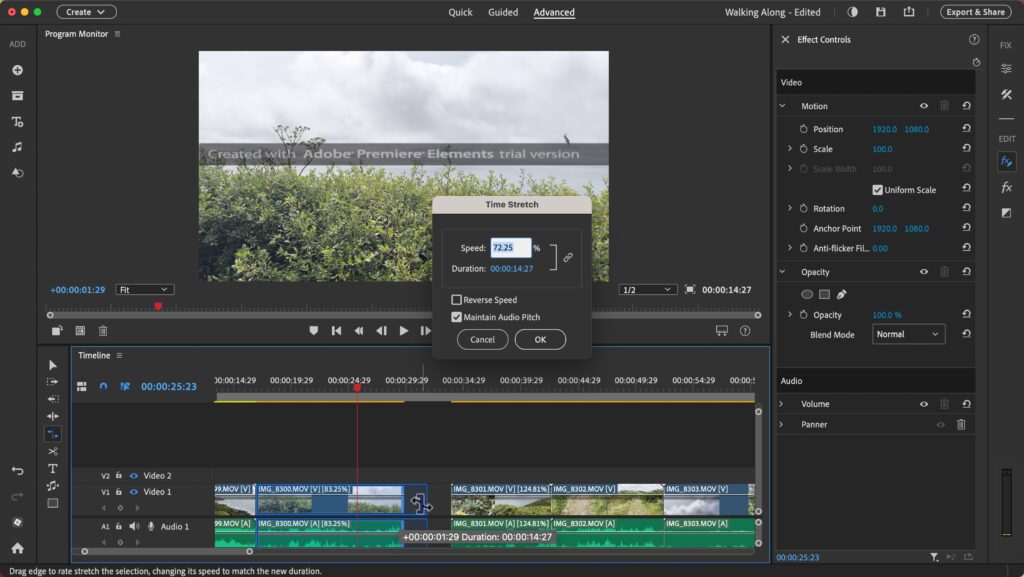The height and width of the screenshot is (577, 1024).
Task: Open the Add media panel in left sidebar
Action: click(x=16, y=70)
